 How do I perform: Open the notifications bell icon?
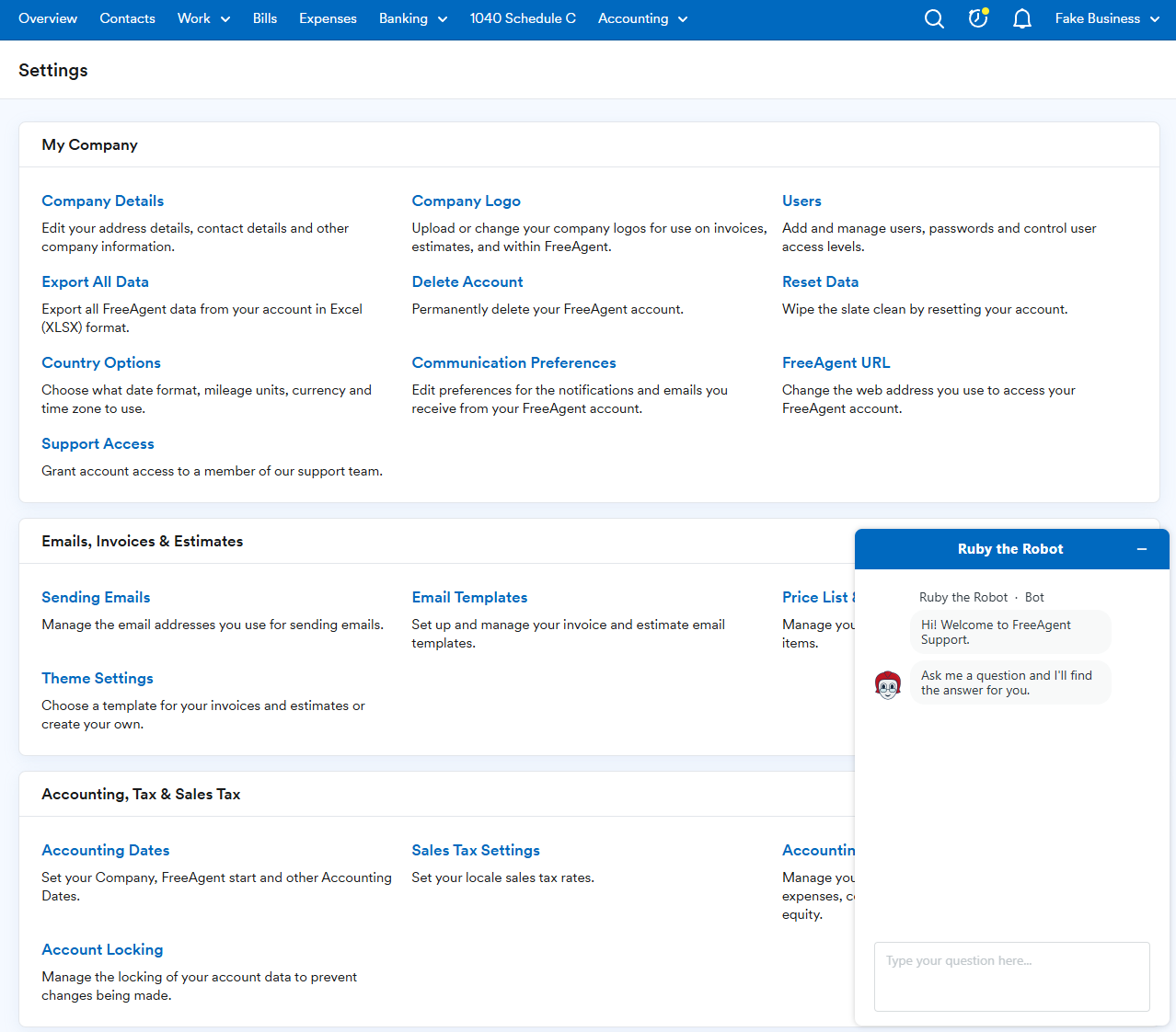coord(1022,18)
